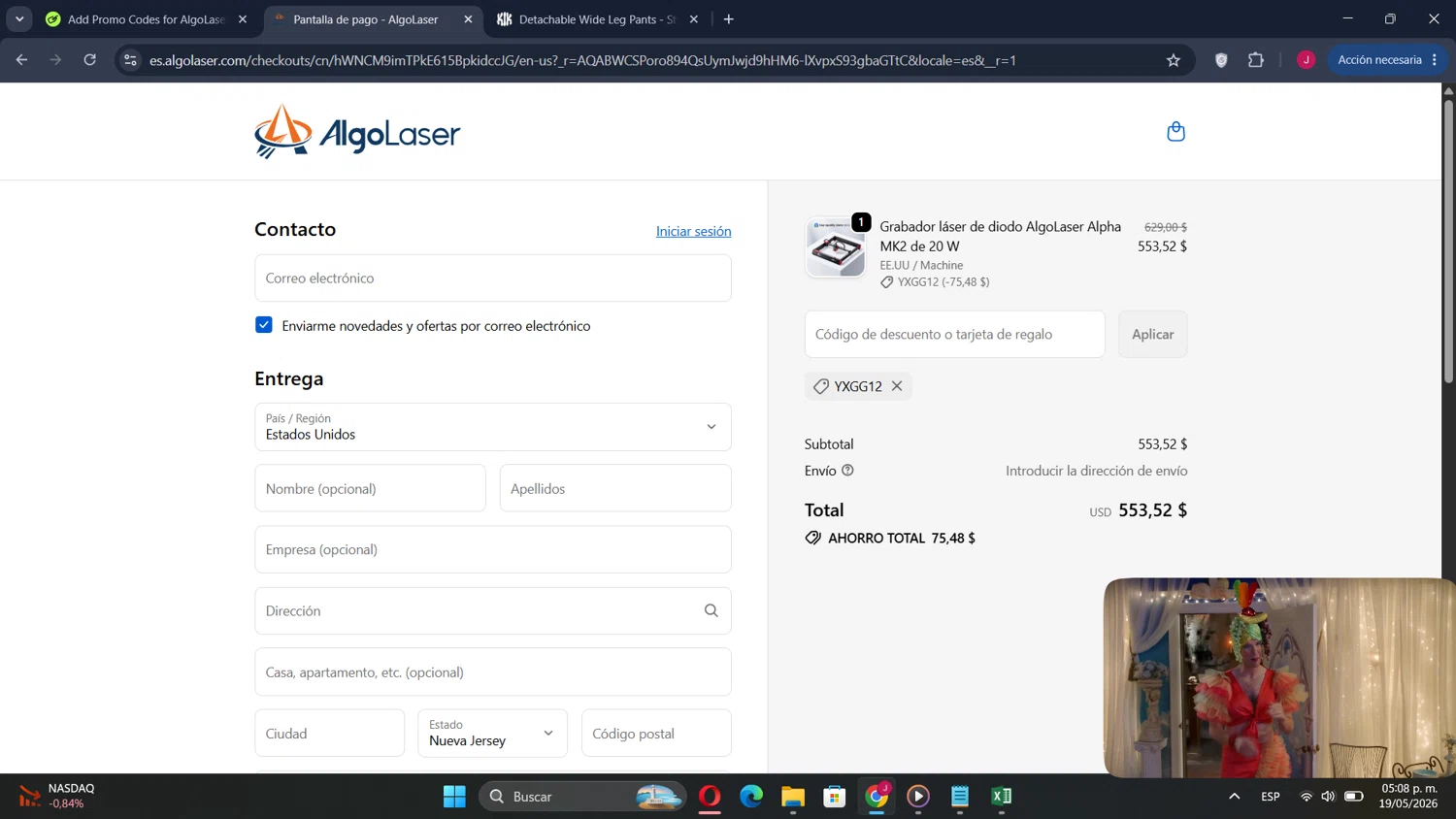Click the video overlay thumbnail

pyautogui.click(x=1279, y=677)
